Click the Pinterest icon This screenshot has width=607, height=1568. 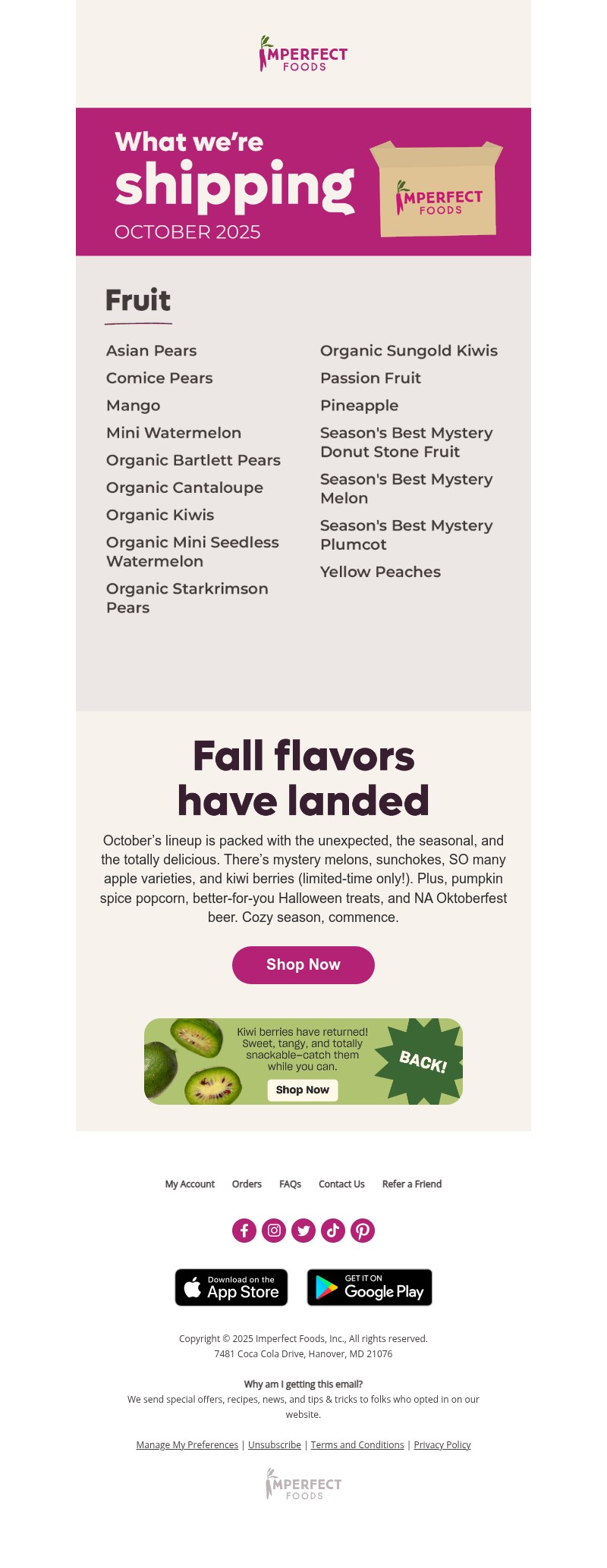point(363,1230)
